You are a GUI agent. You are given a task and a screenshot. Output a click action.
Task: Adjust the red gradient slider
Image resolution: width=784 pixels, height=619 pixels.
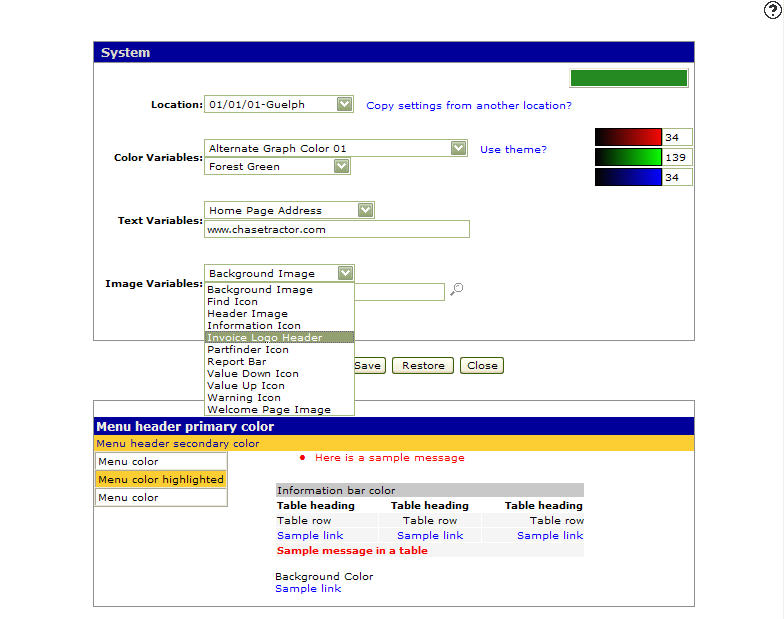628,137
